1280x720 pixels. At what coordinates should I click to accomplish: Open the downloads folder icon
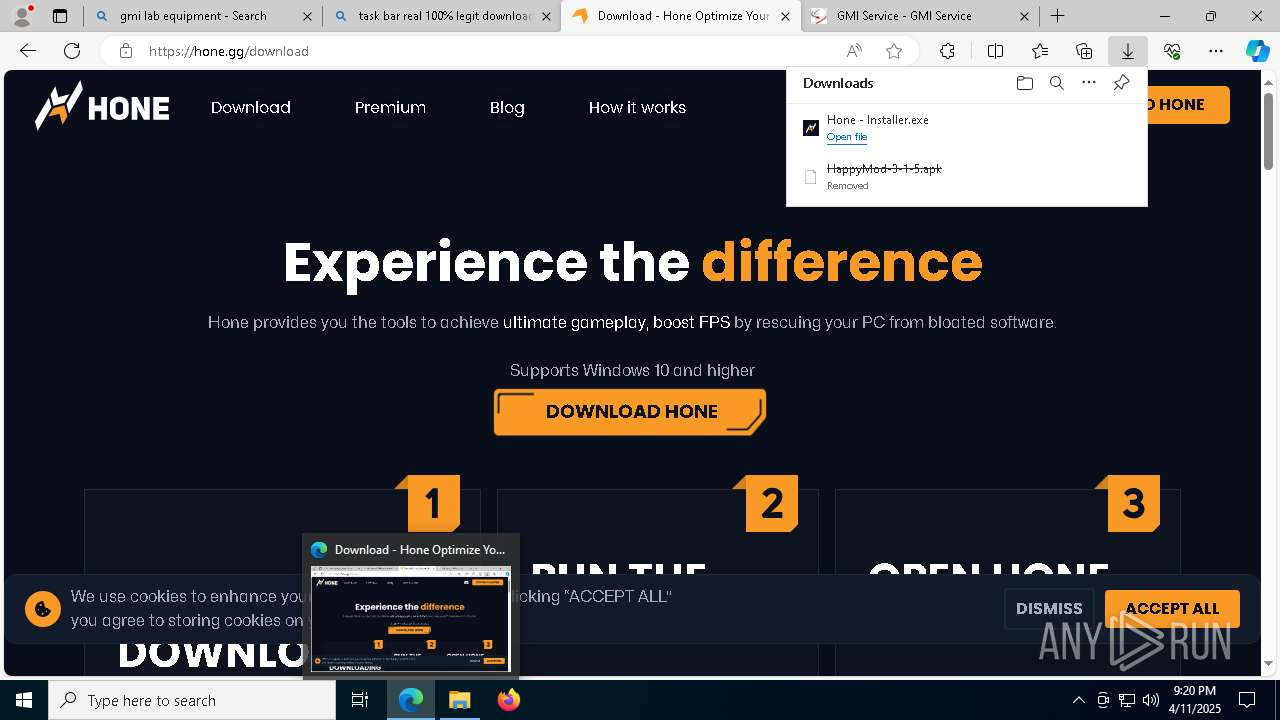coord(1024,83)
